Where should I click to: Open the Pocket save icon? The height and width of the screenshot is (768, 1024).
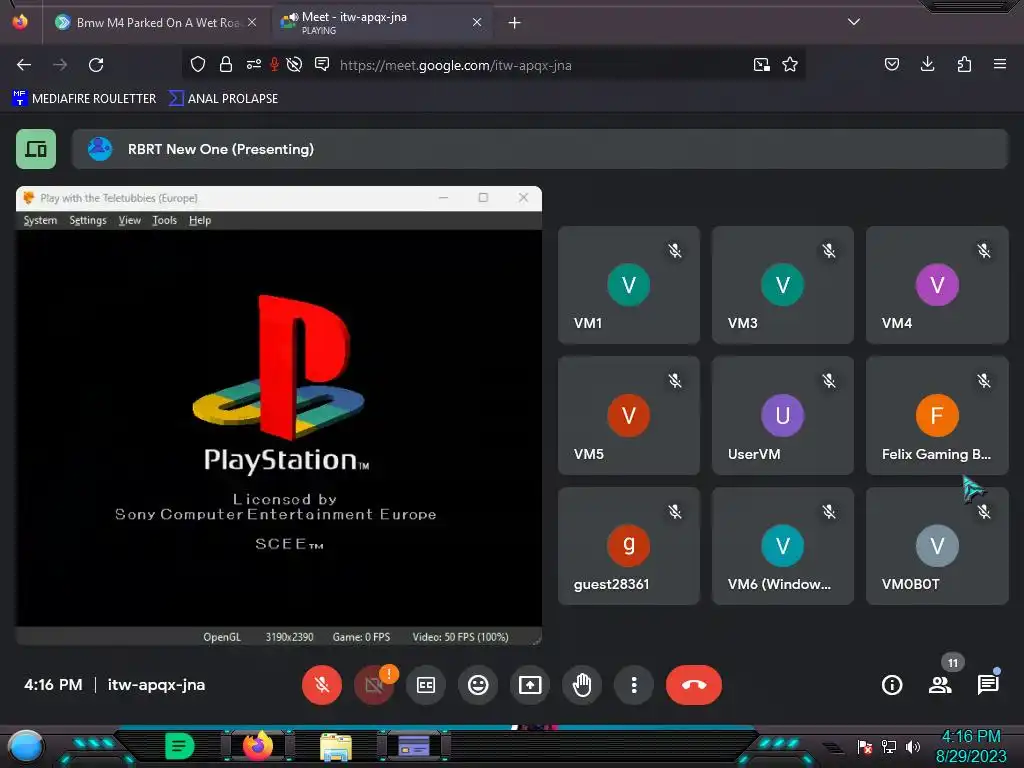tap(891, 64)
